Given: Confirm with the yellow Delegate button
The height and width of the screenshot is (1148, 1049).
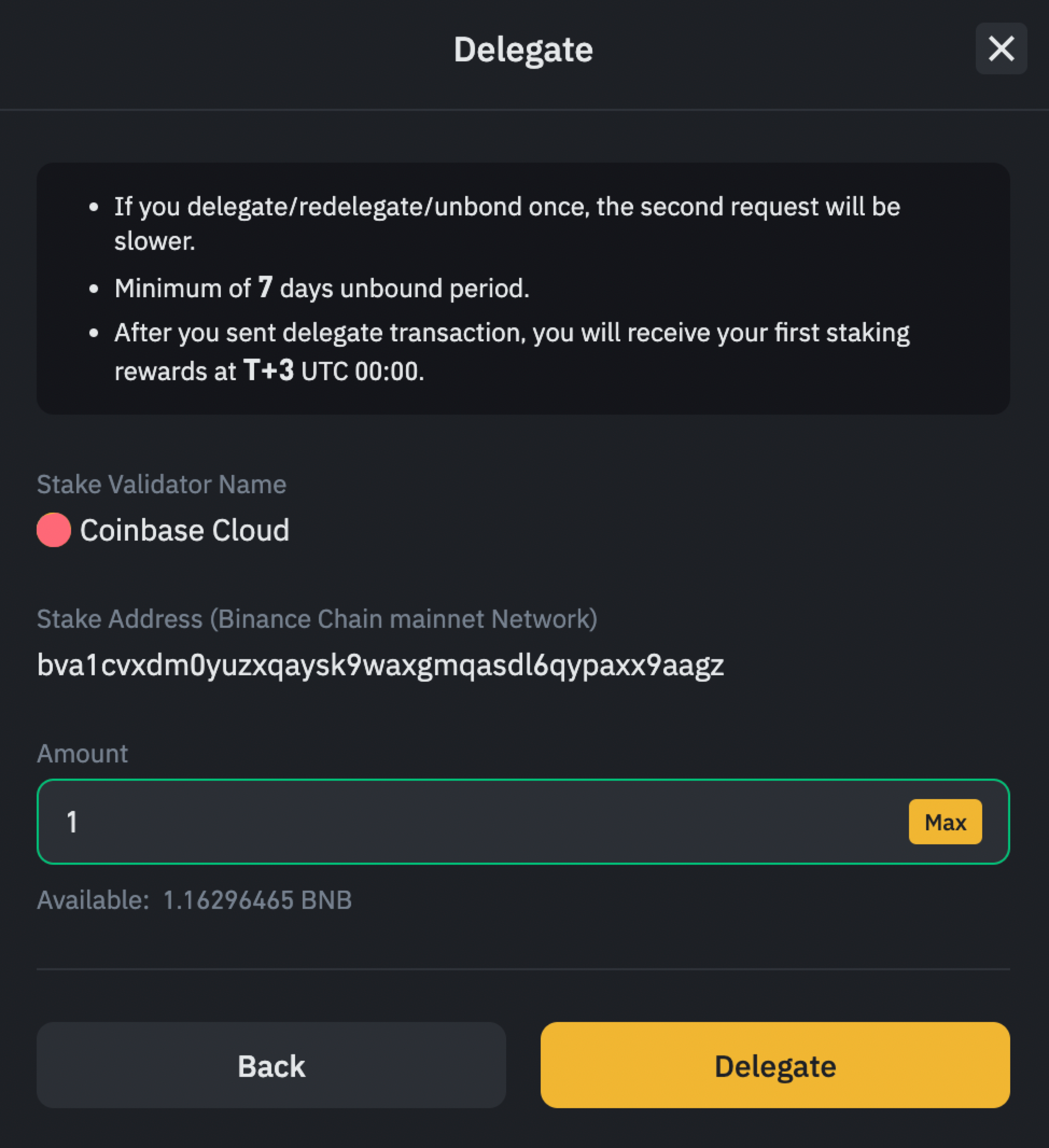Looking at the screenshot, I should pyautogui.click(x=774, y=1066).
